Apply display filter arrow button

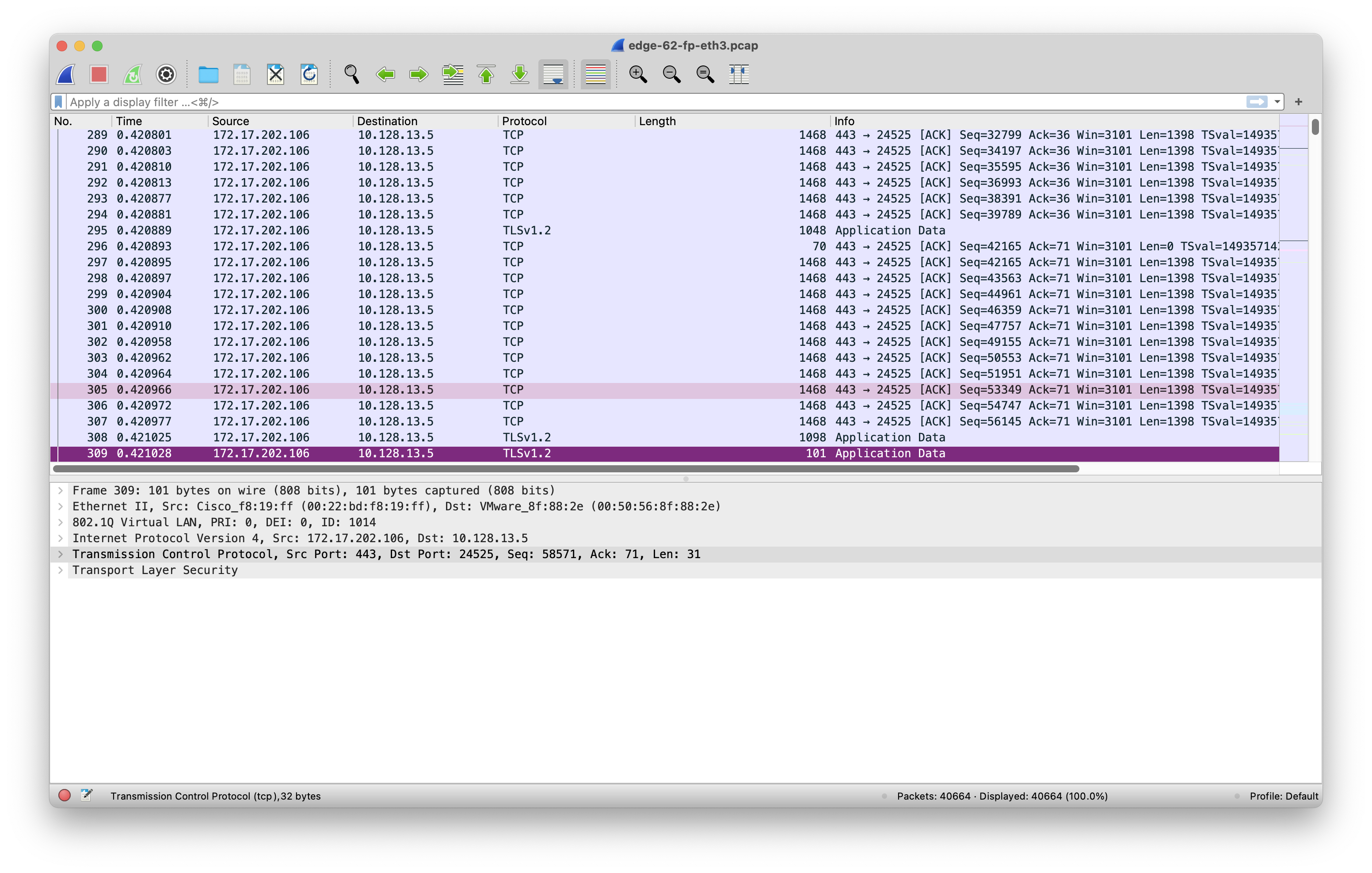point(1257,102)
